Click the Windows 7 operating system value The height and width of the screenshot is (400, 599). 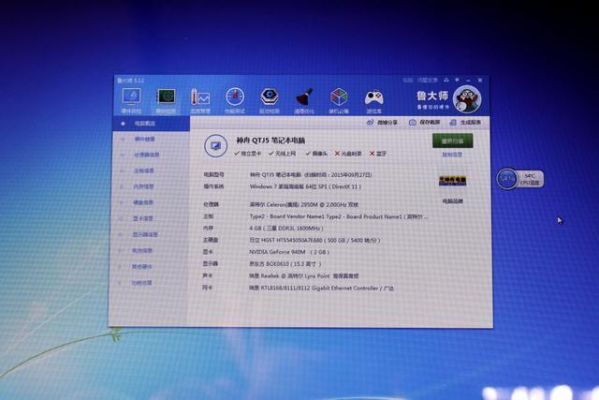click(x=305, y=187)
